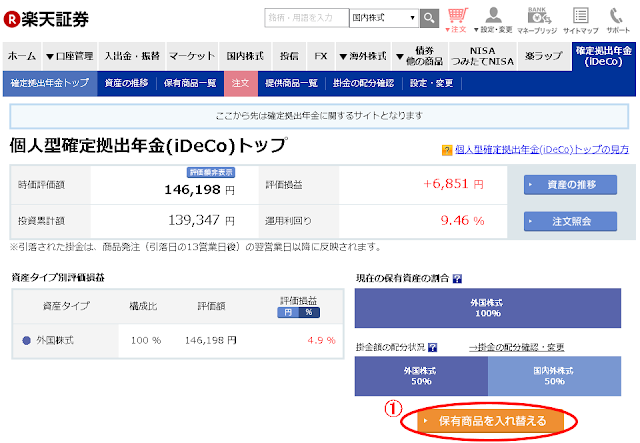Open the NISA つみたてNISA tab

pyautogui.click(x=482, y=56)
